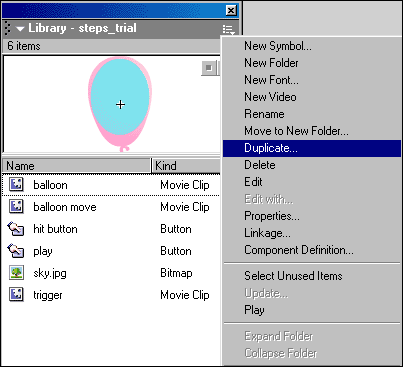Viewport: 403px width, 367px height.
Task: Collapse the Library panel with the triangle
Action: pyautogui.click(x=20, y=29)
